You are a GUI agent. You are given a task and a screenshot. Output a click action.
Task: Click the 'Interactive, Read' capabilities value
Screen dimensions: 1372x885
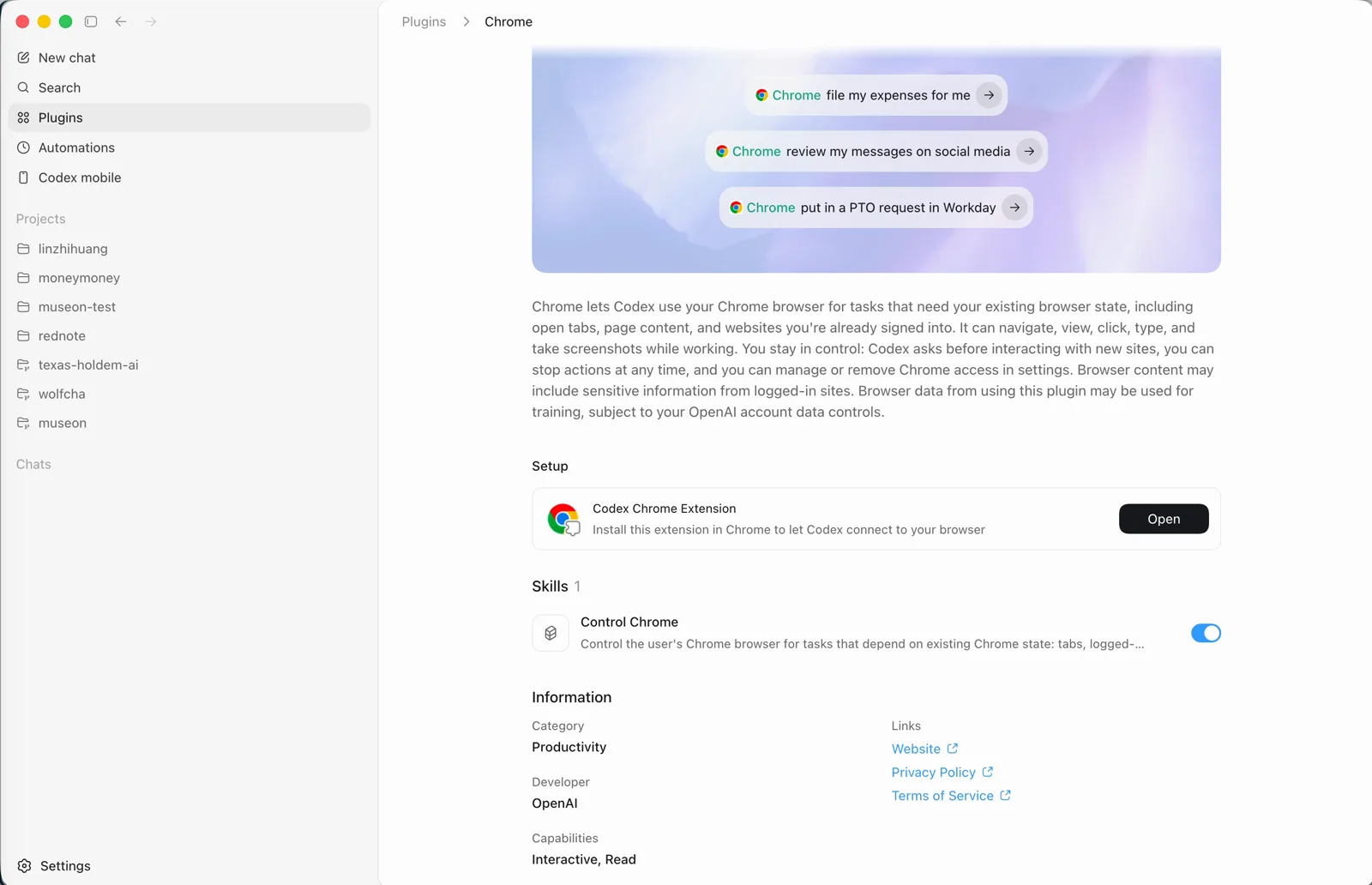pyautogui.click(x=584, y=859)
